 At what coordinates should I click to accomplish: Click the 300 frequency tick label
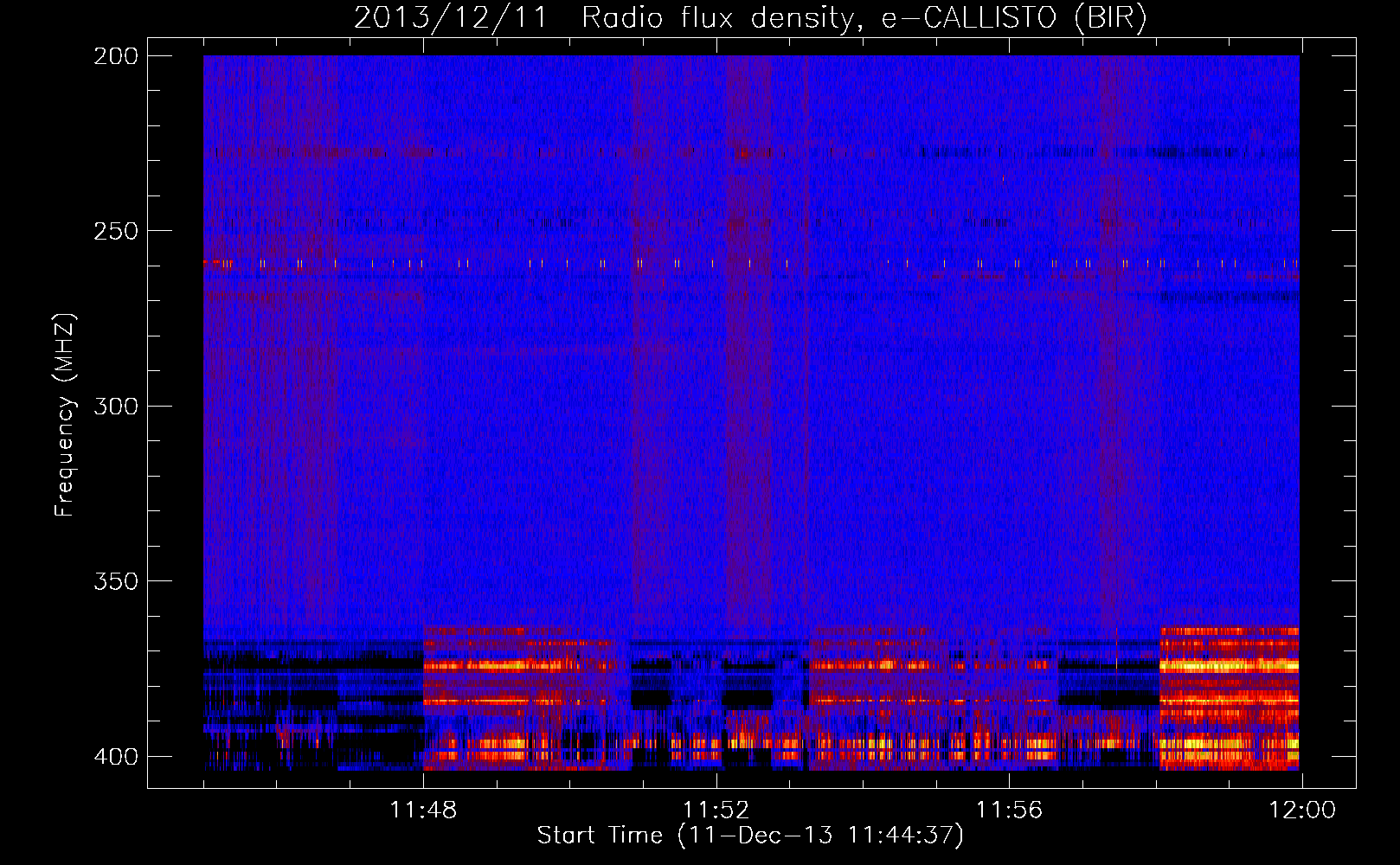pos(115,407)
